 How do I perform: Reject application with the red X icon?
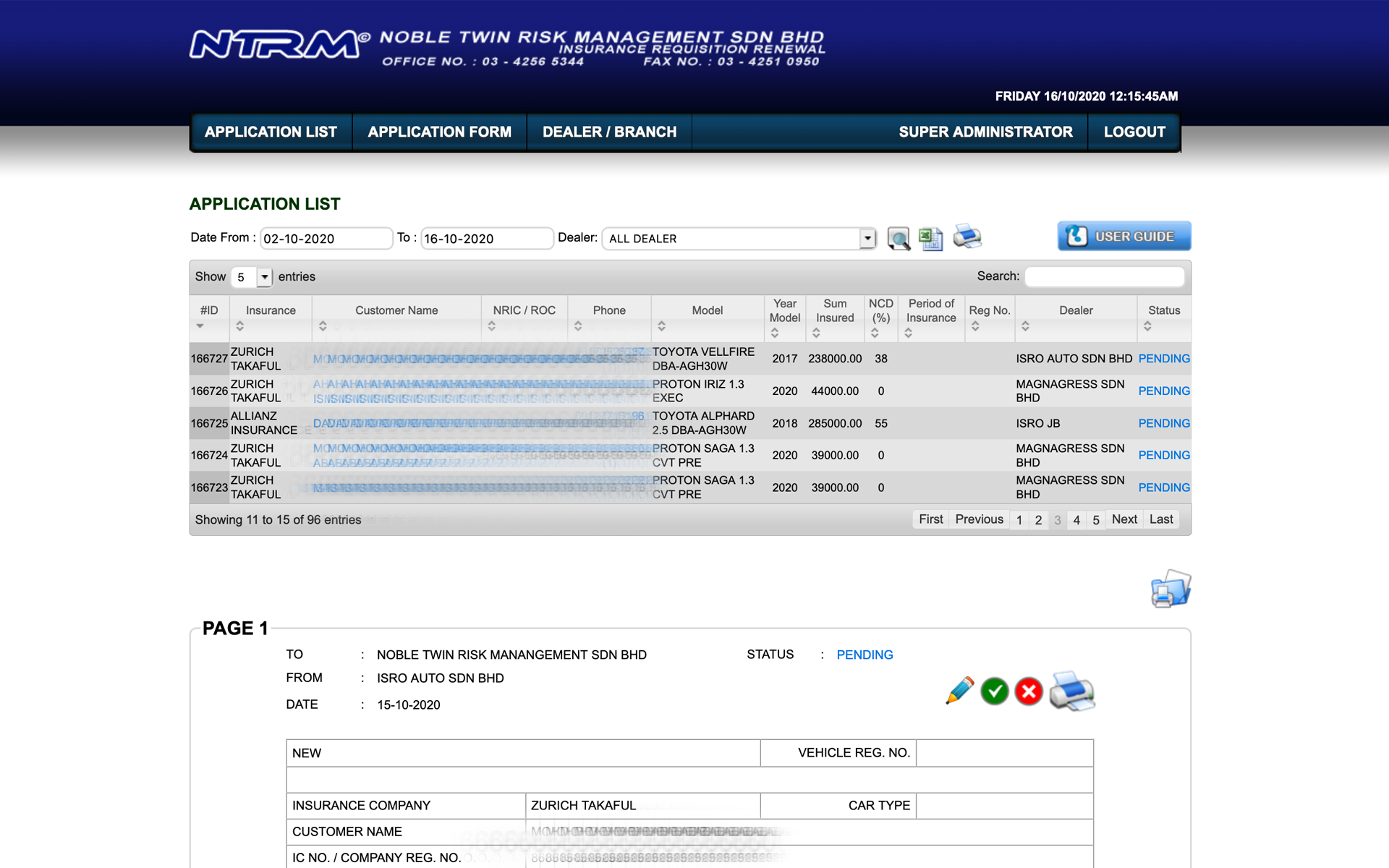pos(1029,692)
